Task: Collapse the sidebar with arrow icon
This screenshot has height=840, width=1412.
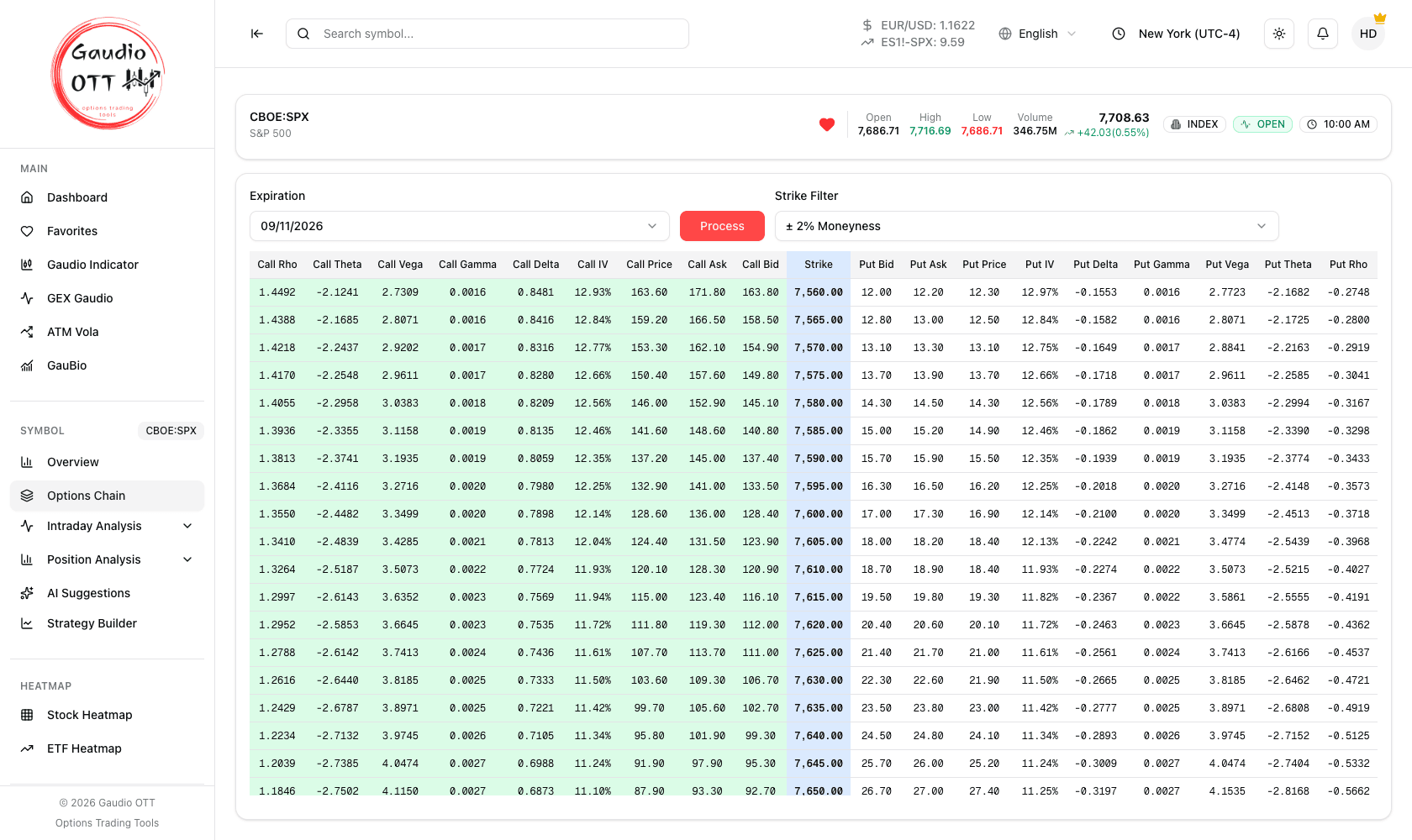Action: point(257,34)
